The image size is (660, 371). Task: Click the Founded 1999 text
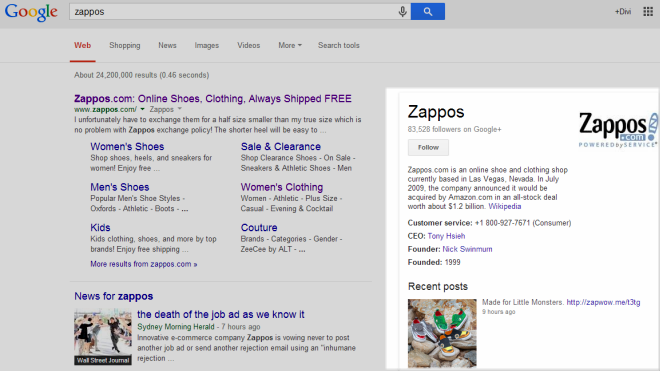click(x=434, y=262)
